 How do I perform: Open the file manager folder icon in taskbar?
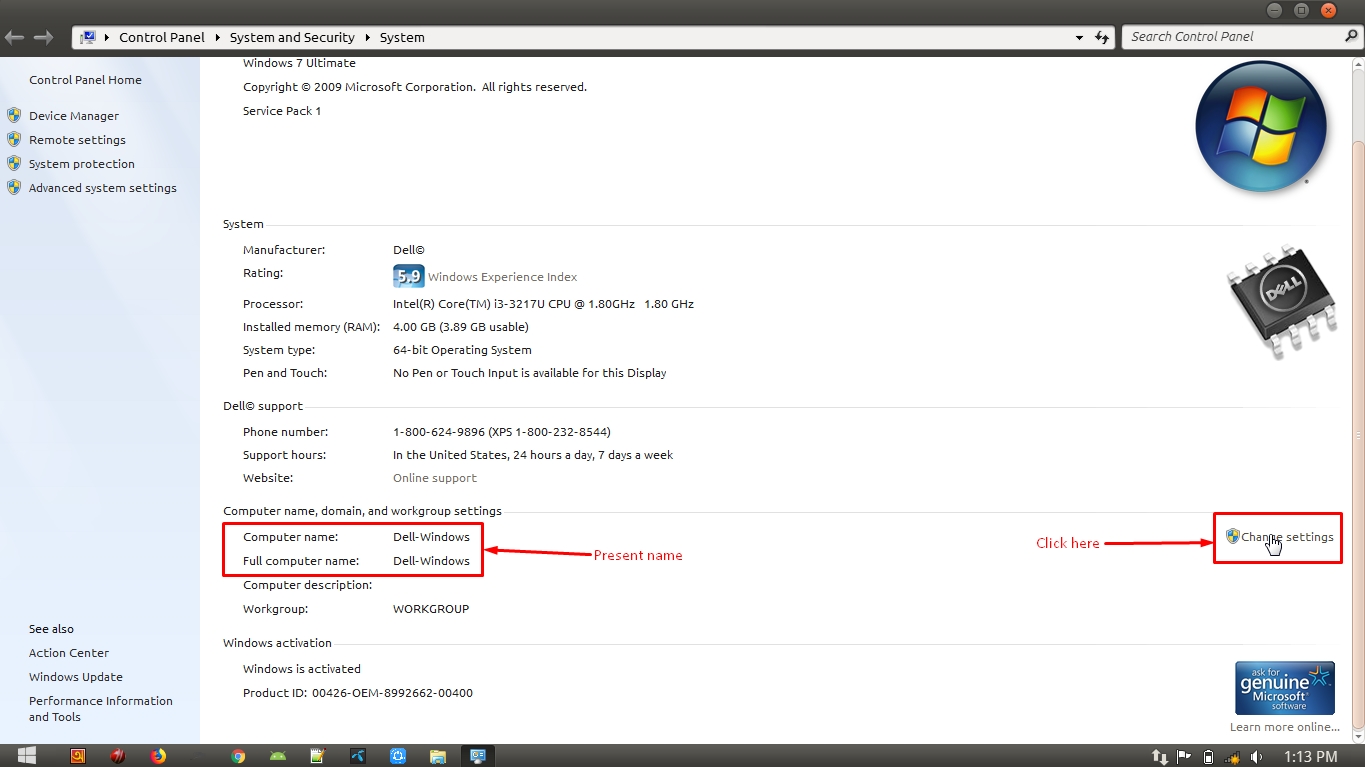tap(437, 756)
